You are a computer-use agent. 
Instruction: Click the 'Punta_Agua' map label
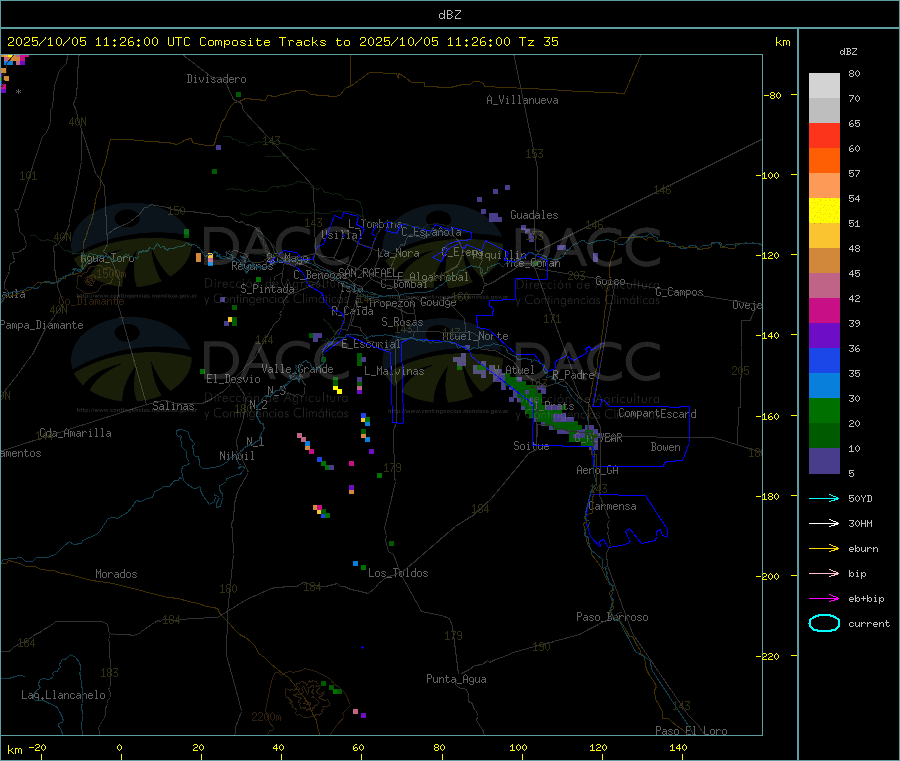coord(456,679)
